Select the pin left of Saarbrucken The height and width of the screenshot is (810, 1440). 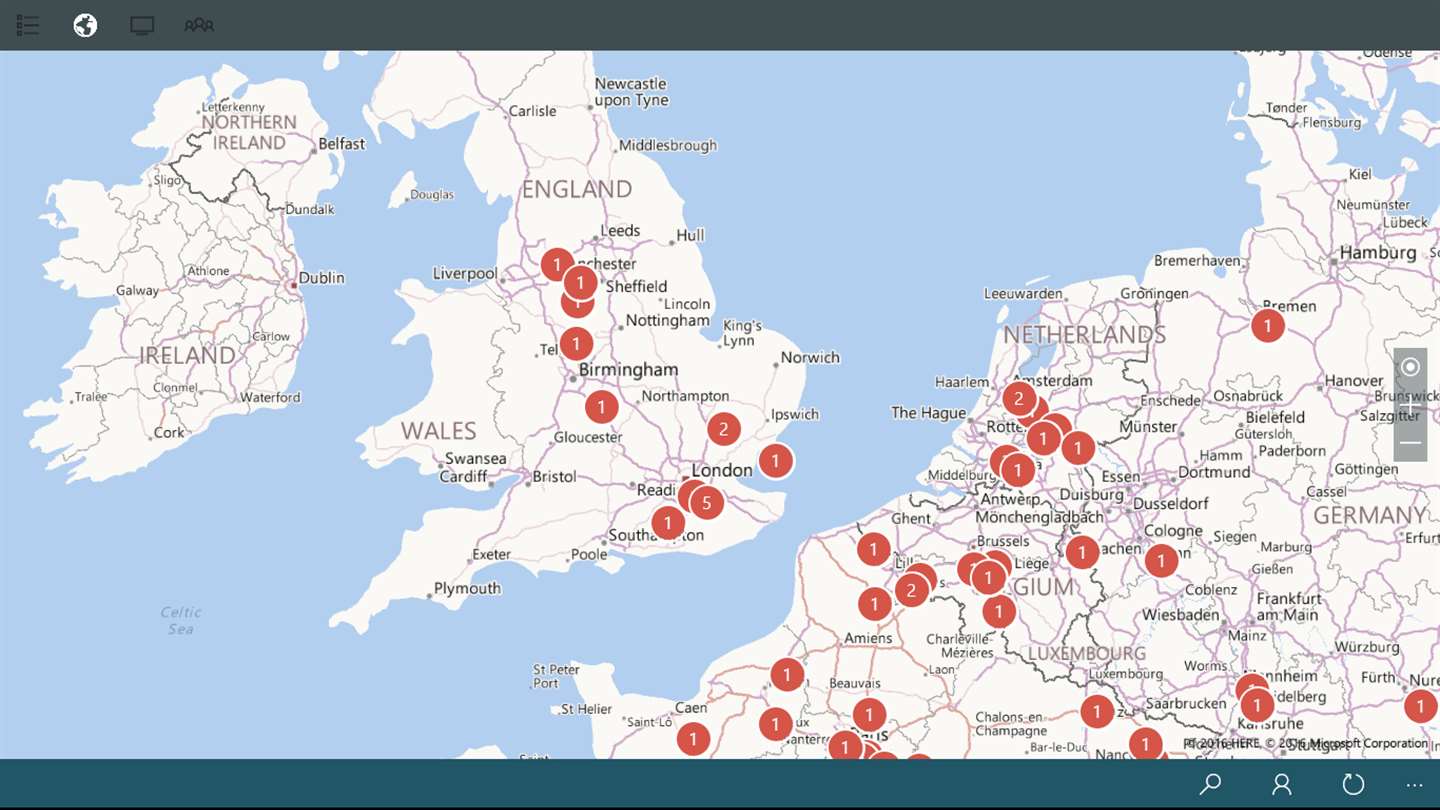1097,711
